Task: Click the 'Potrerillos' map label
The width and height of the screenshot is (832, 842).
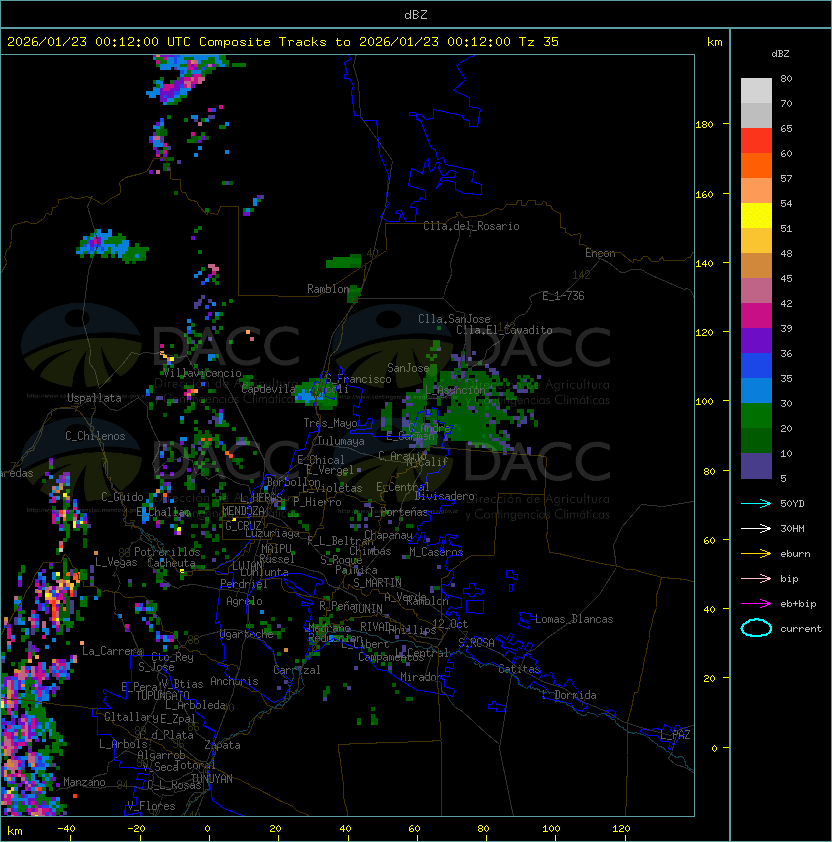Action: (x=167, y=552)
